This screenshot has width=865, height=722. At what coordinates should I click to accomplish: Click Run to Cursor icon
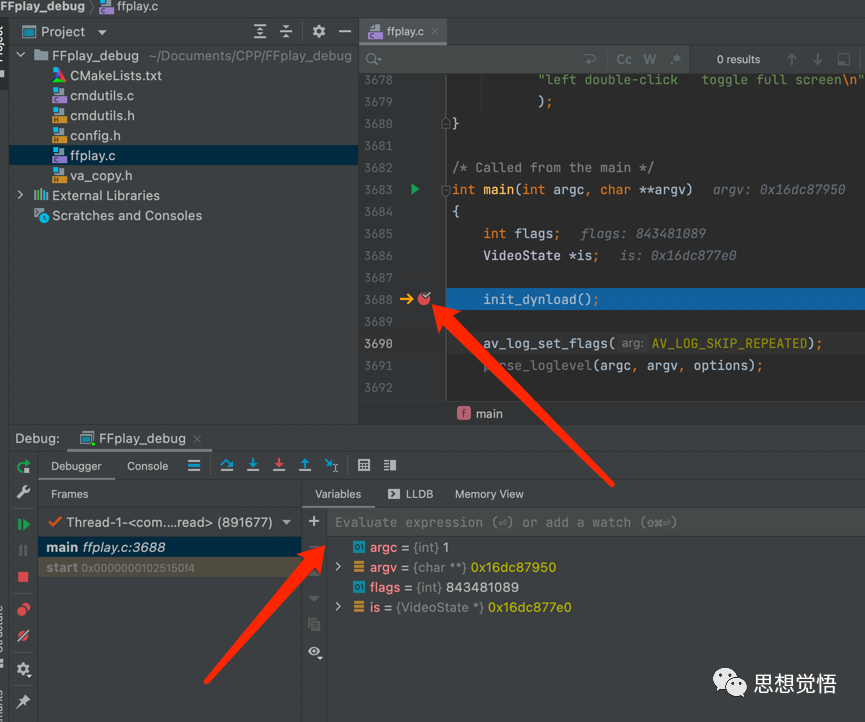point(331,465)
